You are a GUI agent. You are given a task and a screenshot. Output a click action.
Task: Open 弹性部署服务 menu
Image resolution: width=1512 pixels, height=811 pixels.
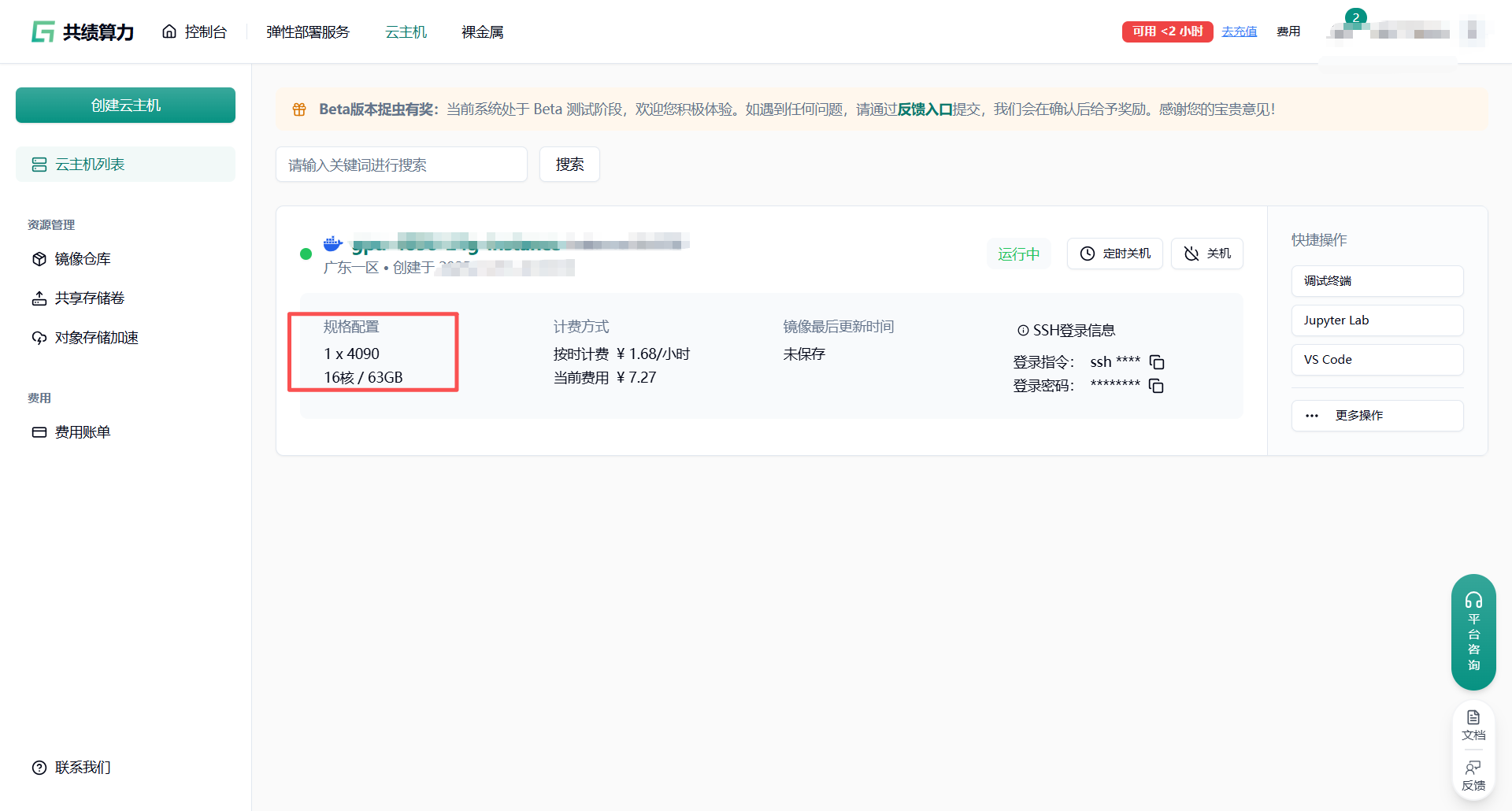(x=308, y=31)
